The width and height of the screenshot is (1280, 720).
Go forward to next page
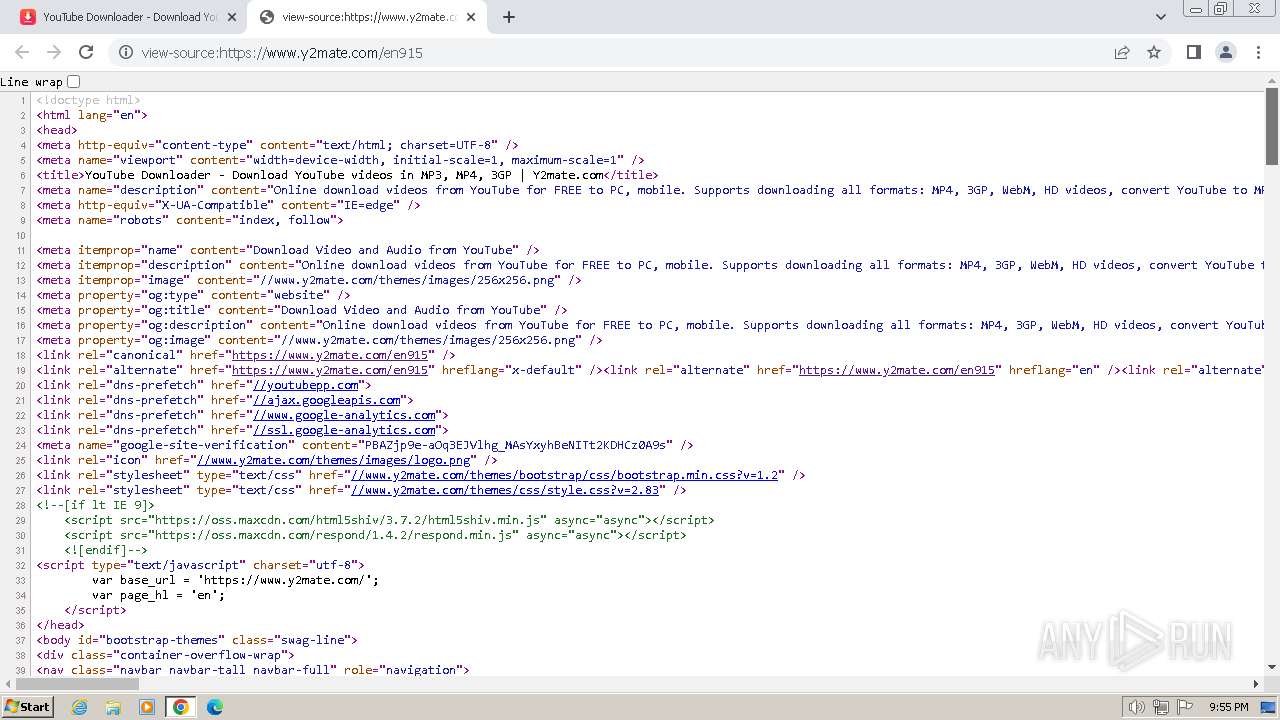click(54, 52)
